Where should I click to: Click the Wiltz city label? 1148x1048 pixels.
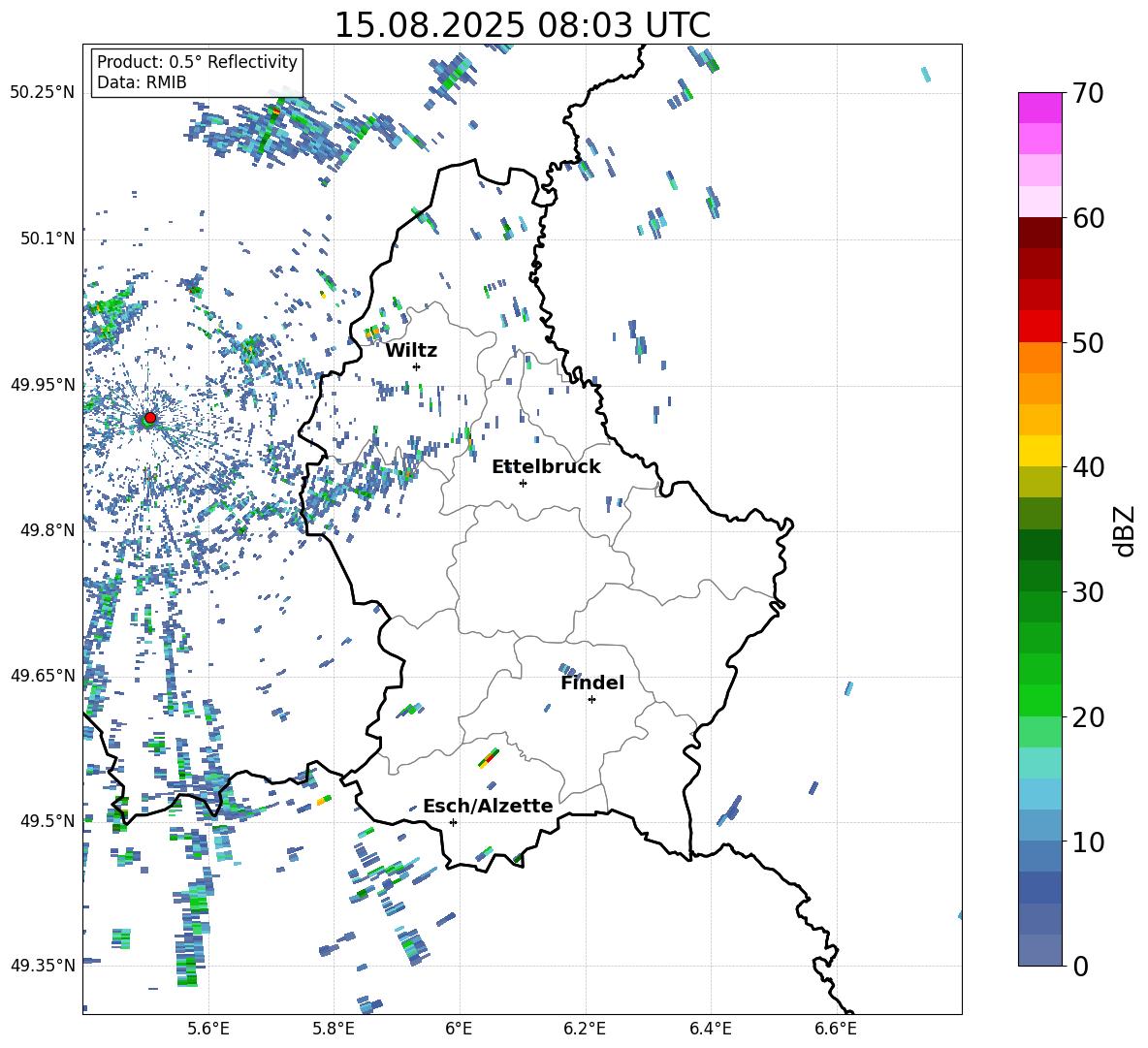tap(411, 351)
